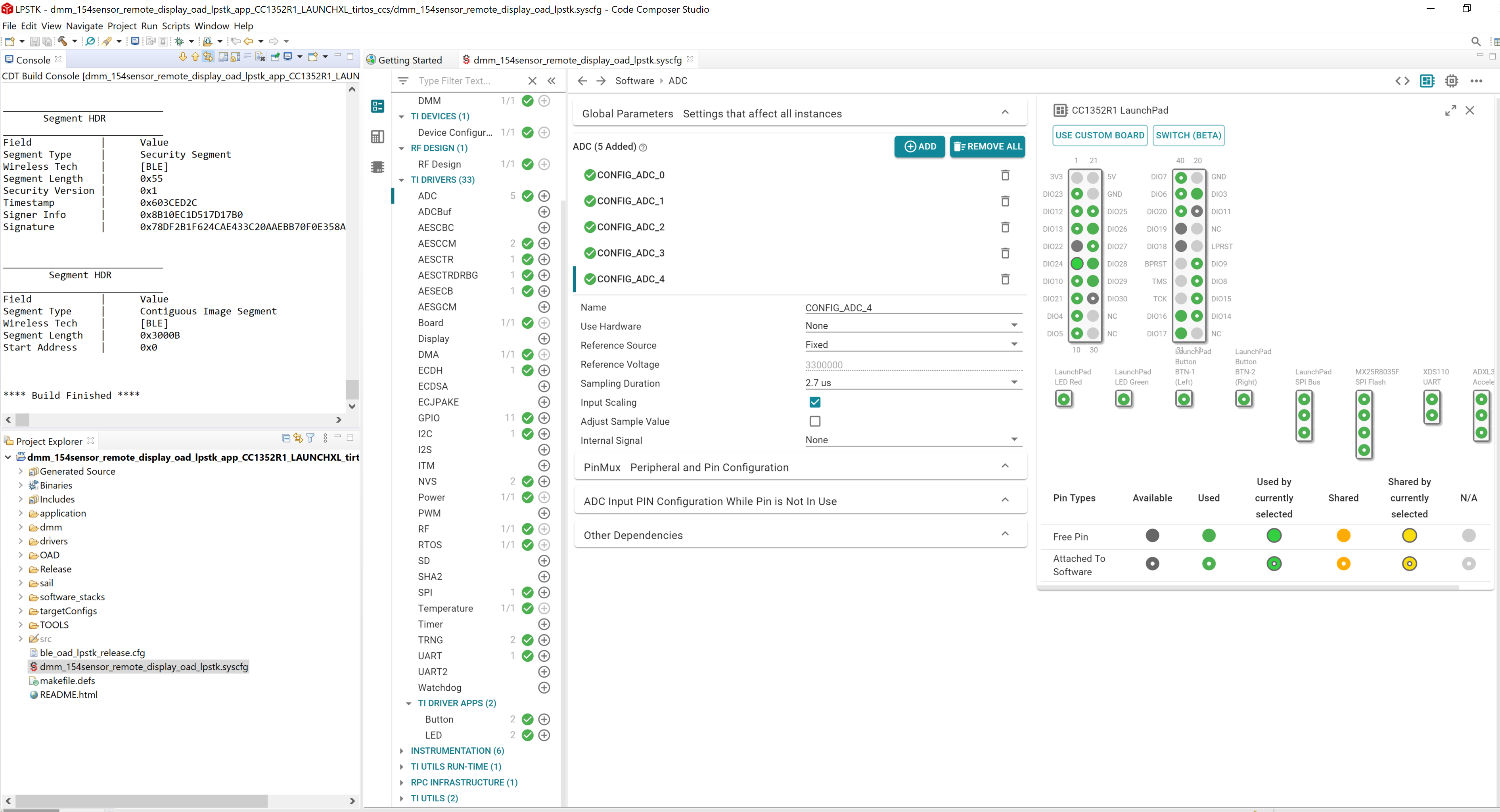Enable Adjust Sample Value checkbox

click(x=815, y=421)
